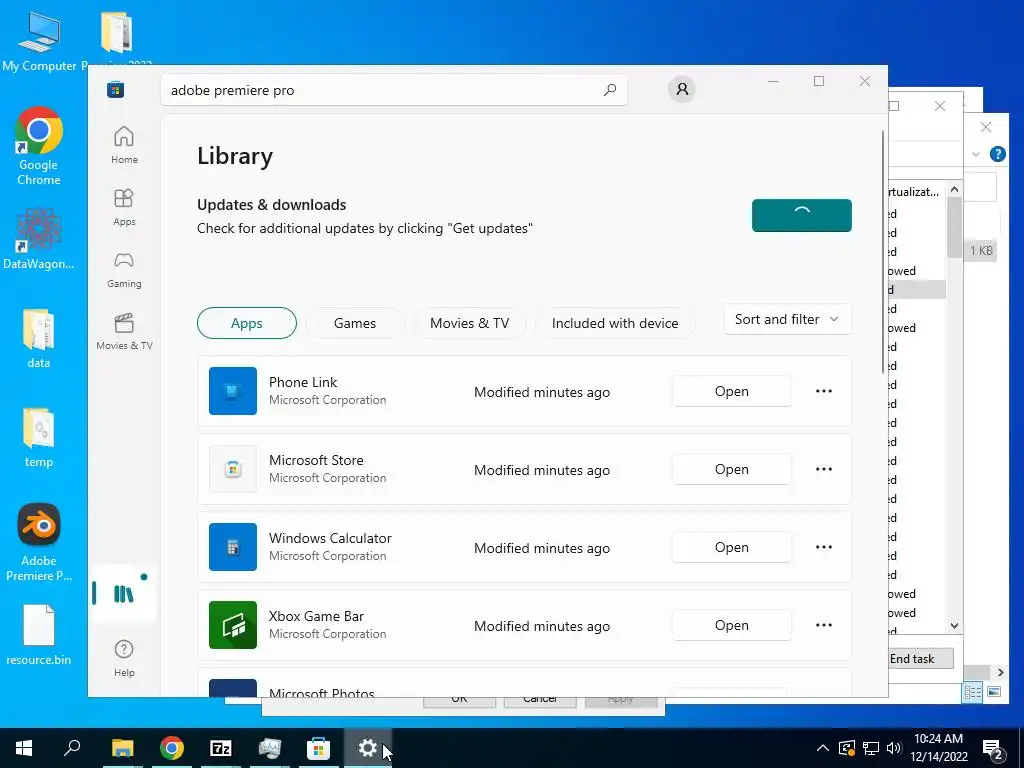Screen dimensions: 1024x768
Task: Select the Apps filter tab
Action: tap(247, 323)
